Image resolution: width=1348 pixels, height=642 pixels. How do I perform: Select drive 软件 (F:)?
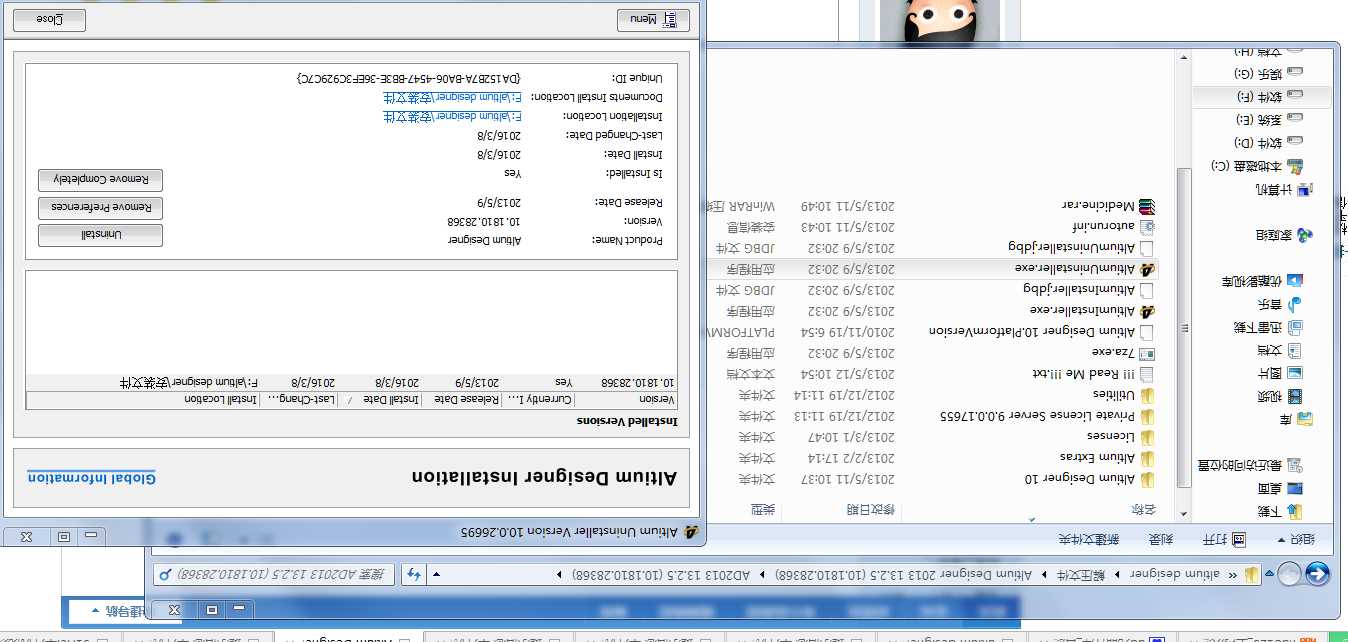point(1268,97)
